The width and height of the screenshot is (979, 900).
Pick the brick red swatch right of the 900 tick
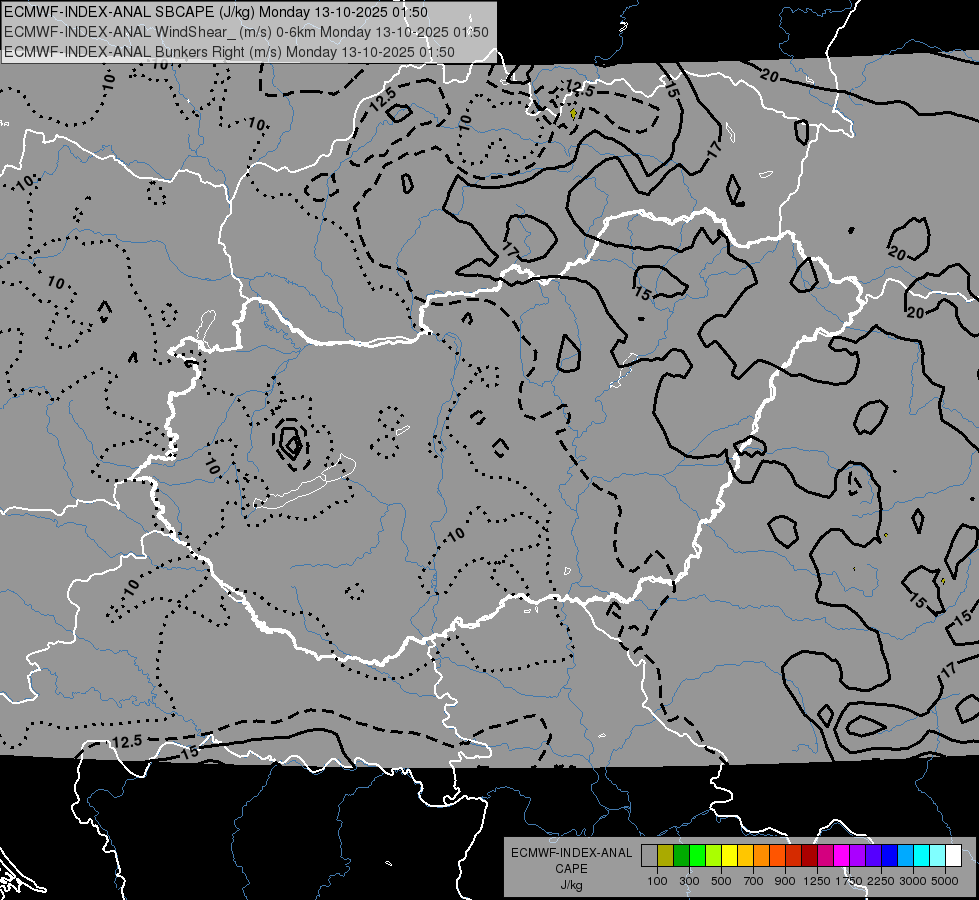click(794, 856)
